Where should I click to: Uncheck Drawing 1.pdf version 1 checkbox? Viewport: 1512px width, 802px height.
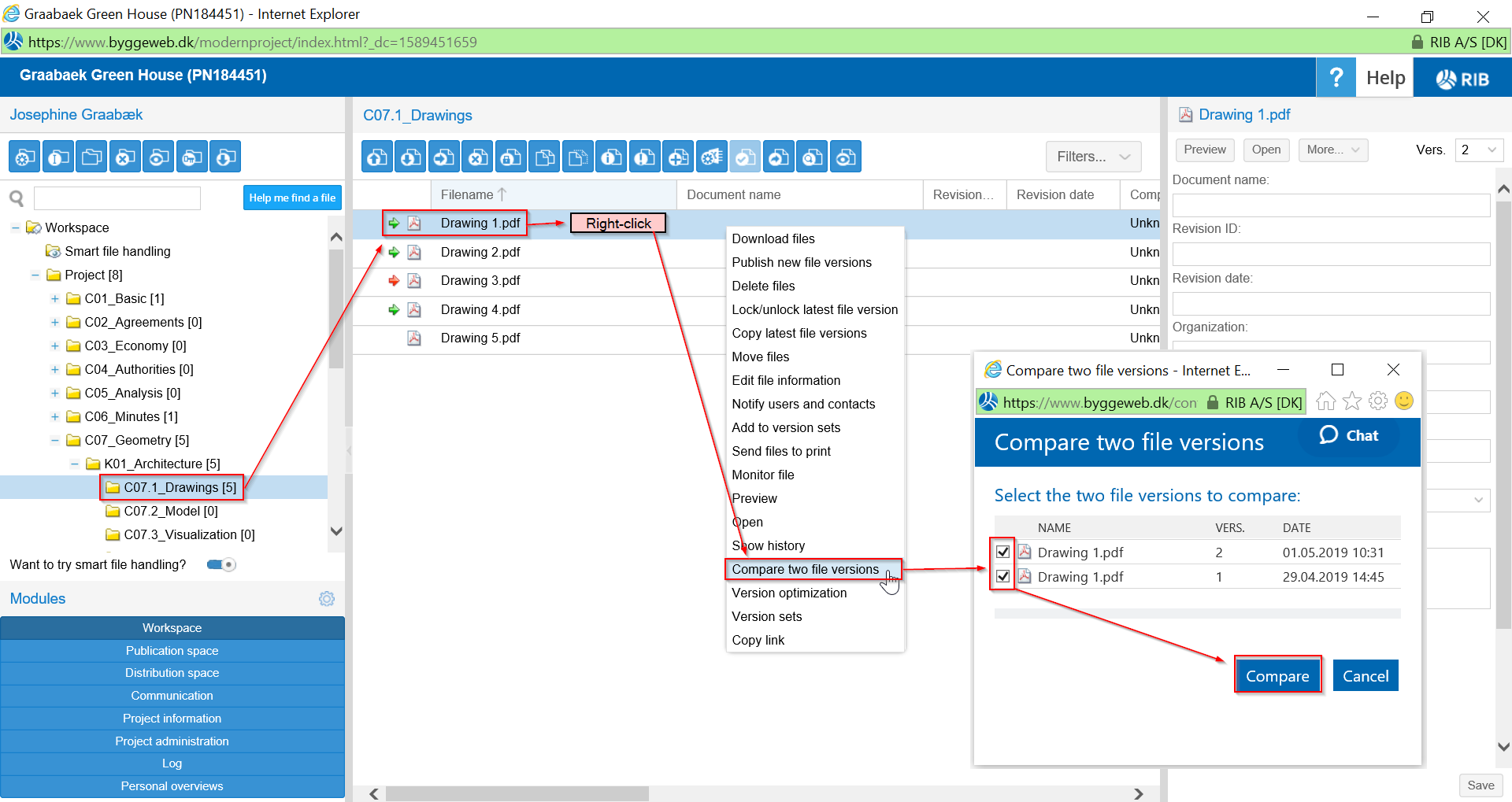tap(1002, 576)
